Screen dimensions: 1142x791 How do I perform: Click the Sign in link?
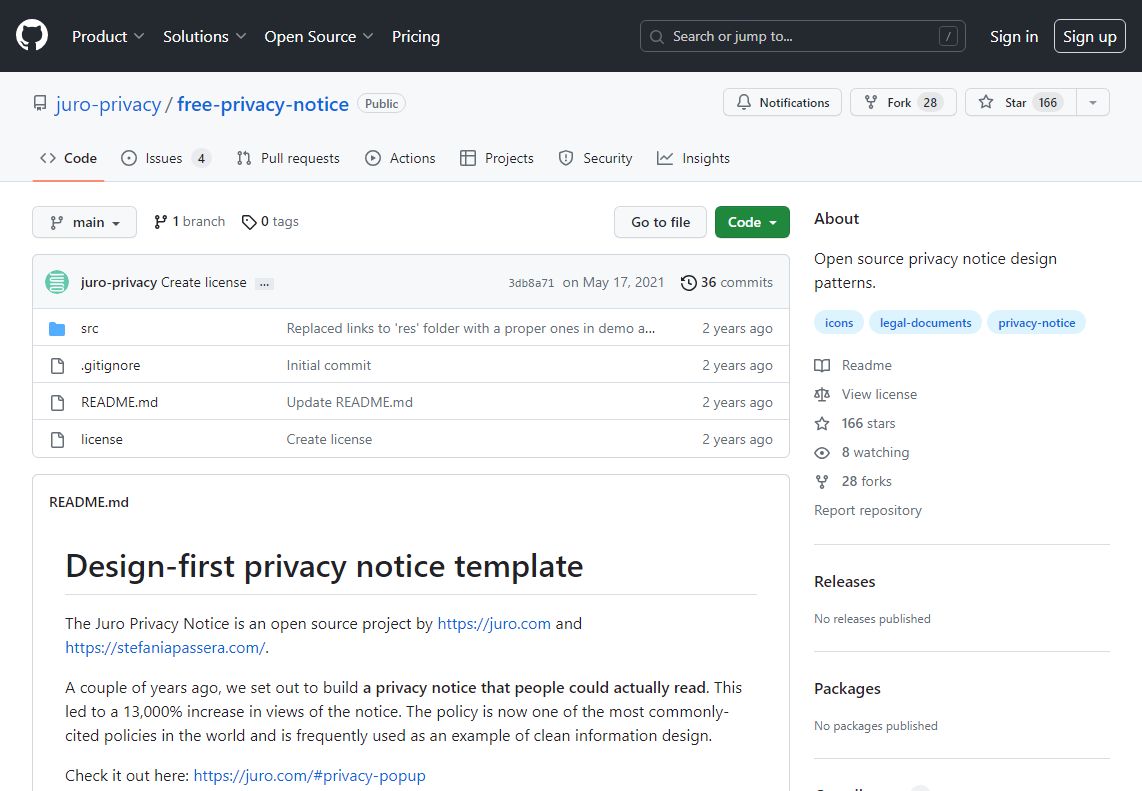[x=1014, y=36]
